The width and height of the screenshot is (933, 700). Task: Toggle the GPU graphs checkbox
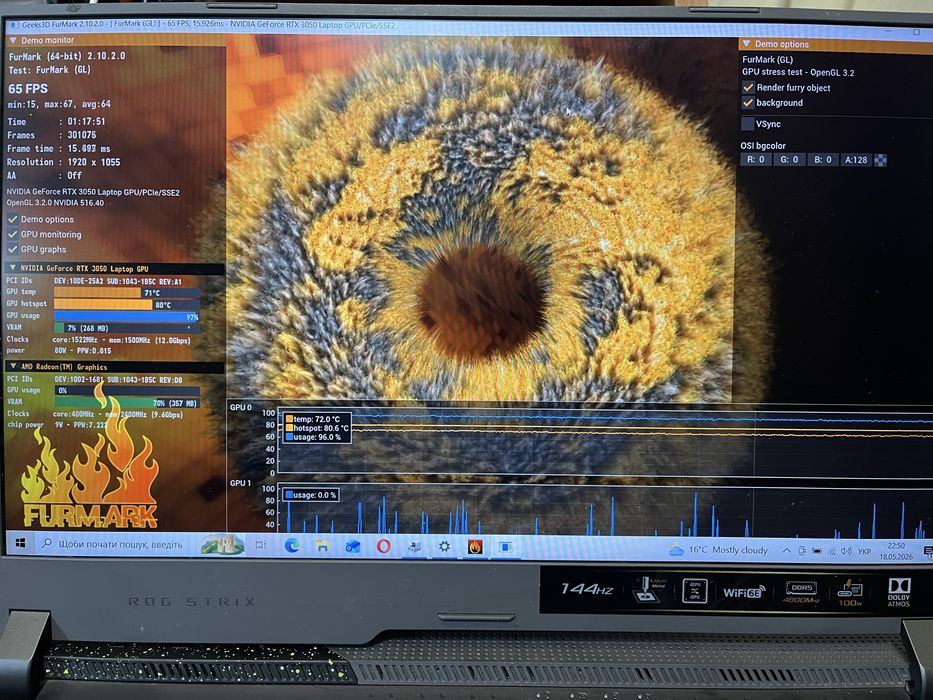click(x=12, y=249)
